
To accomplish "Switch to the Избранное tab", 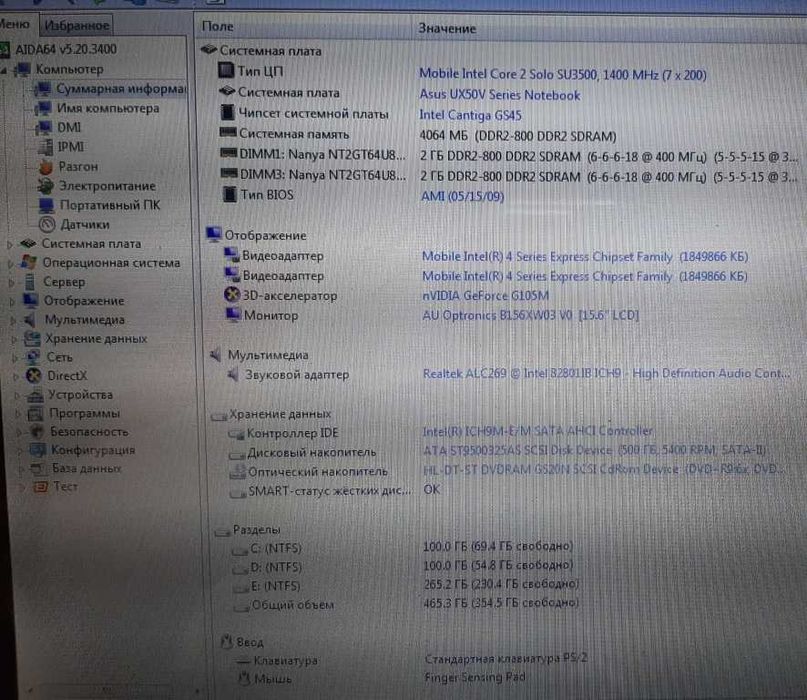I will point(76,25).
